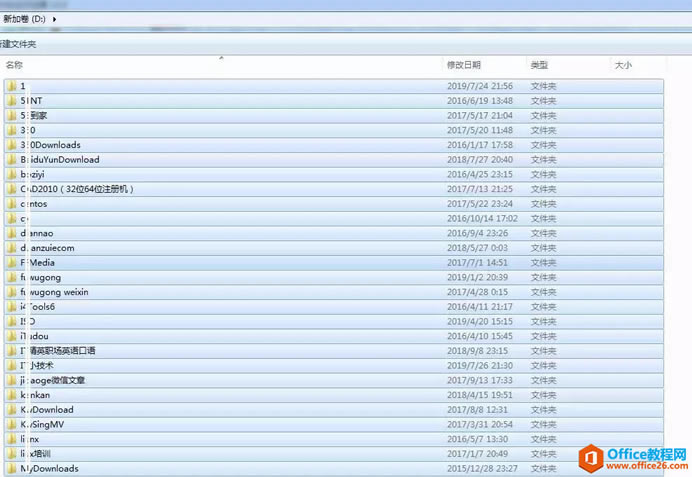Click the 新建文件夹 toolbar button
The image size is (692, 477).
pyautogui.click(x=18, y=44)
